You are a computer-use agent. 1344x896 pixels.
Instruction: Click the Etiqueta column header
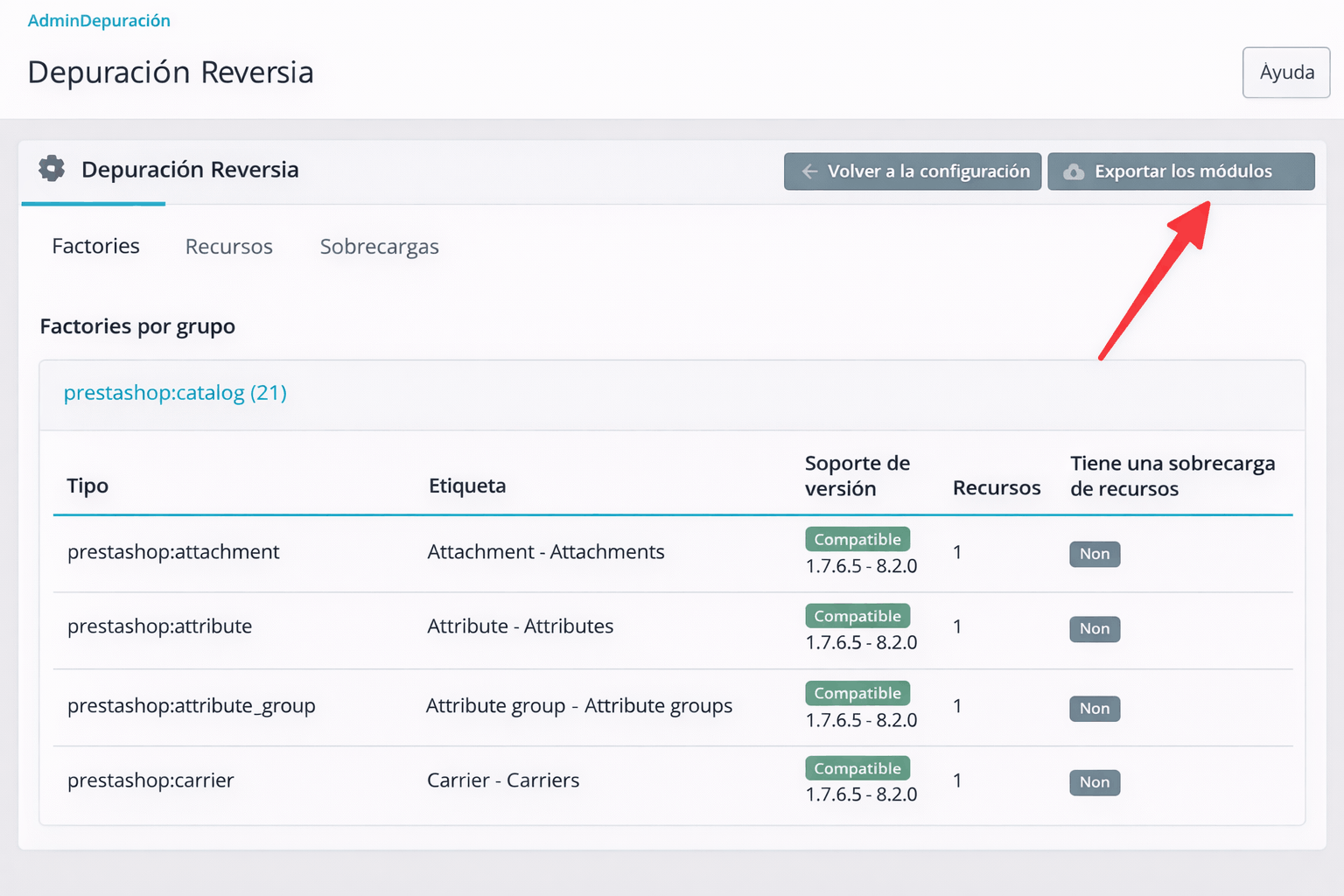point(466,486)
